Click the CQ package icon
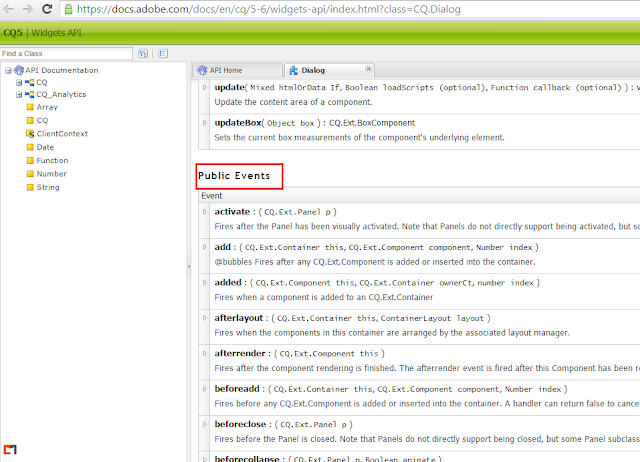640x462 pixels. tap(29, 82)
